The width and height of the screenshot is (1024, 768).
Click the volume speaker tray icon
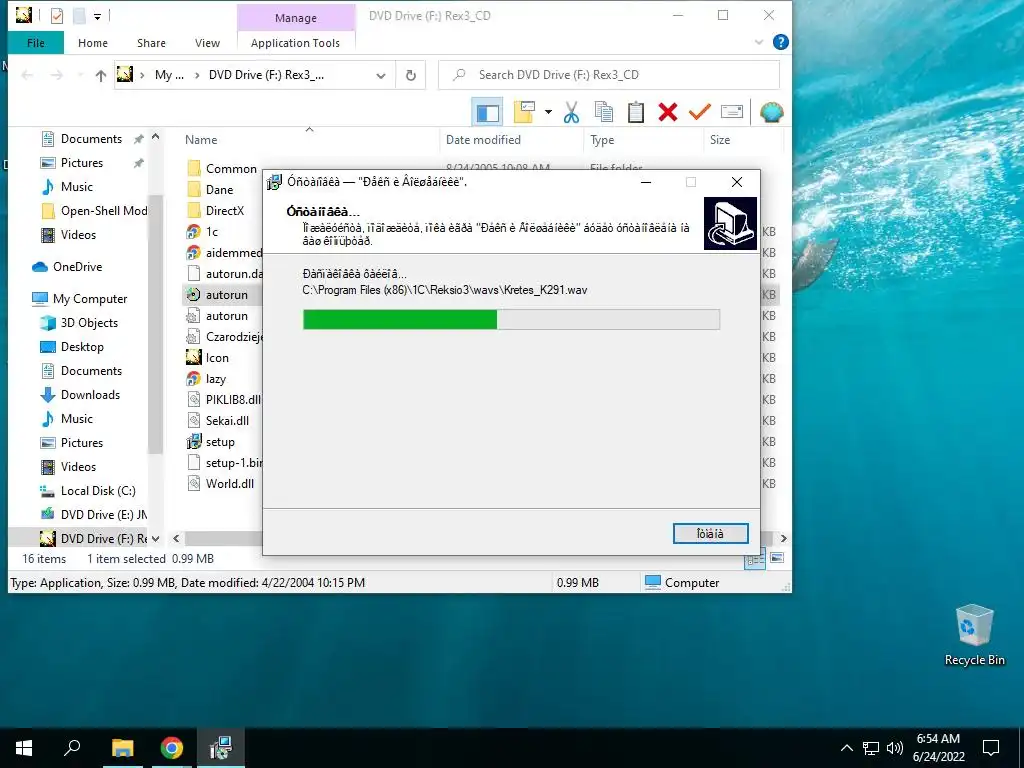(895, 748)
